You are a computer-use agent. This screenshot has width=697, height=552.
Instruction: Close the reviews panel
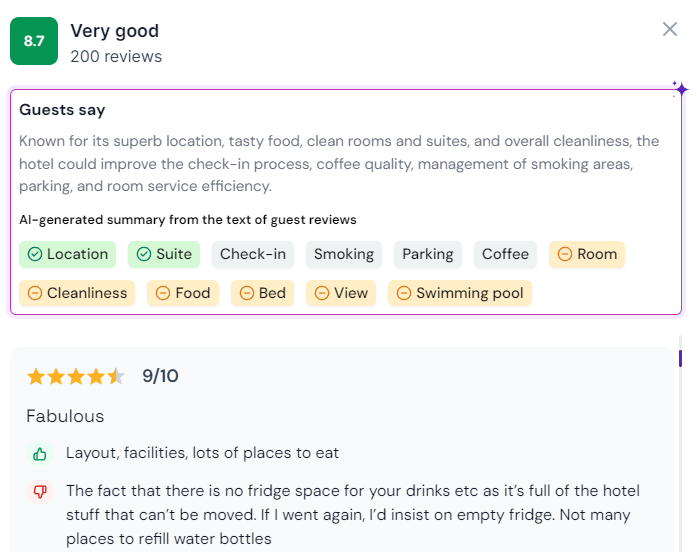[670, 29]
